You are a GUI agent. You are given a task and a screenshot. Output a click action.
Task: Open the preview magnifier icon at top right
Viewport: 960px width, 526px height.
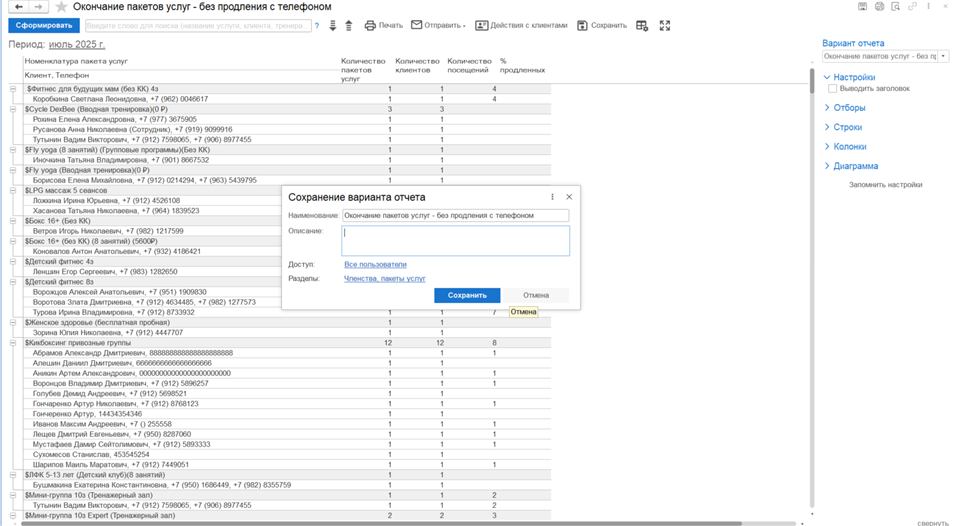(896, 7)
